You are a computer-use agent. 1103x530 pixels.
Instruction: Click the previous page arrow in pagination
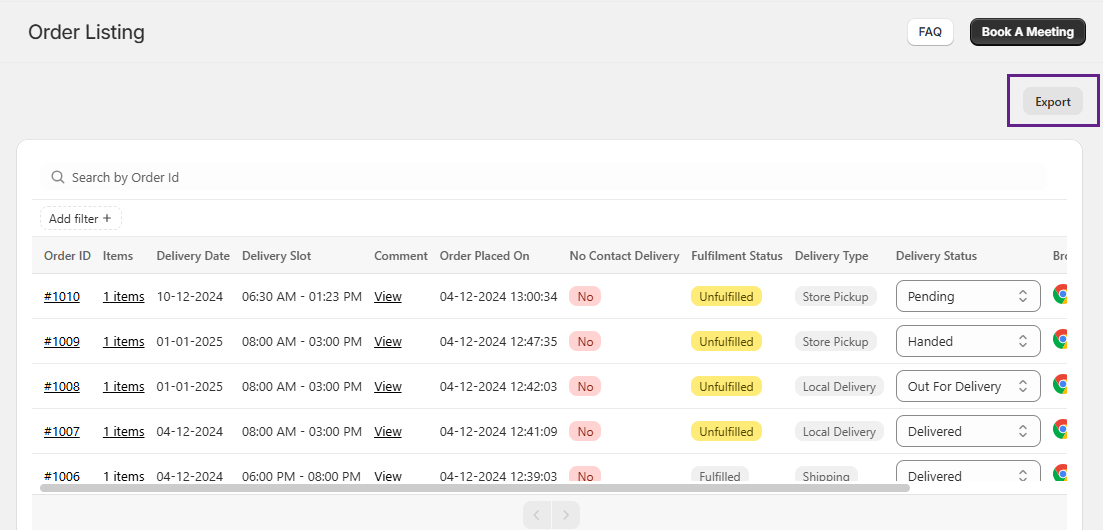click(x=537, y=515)
